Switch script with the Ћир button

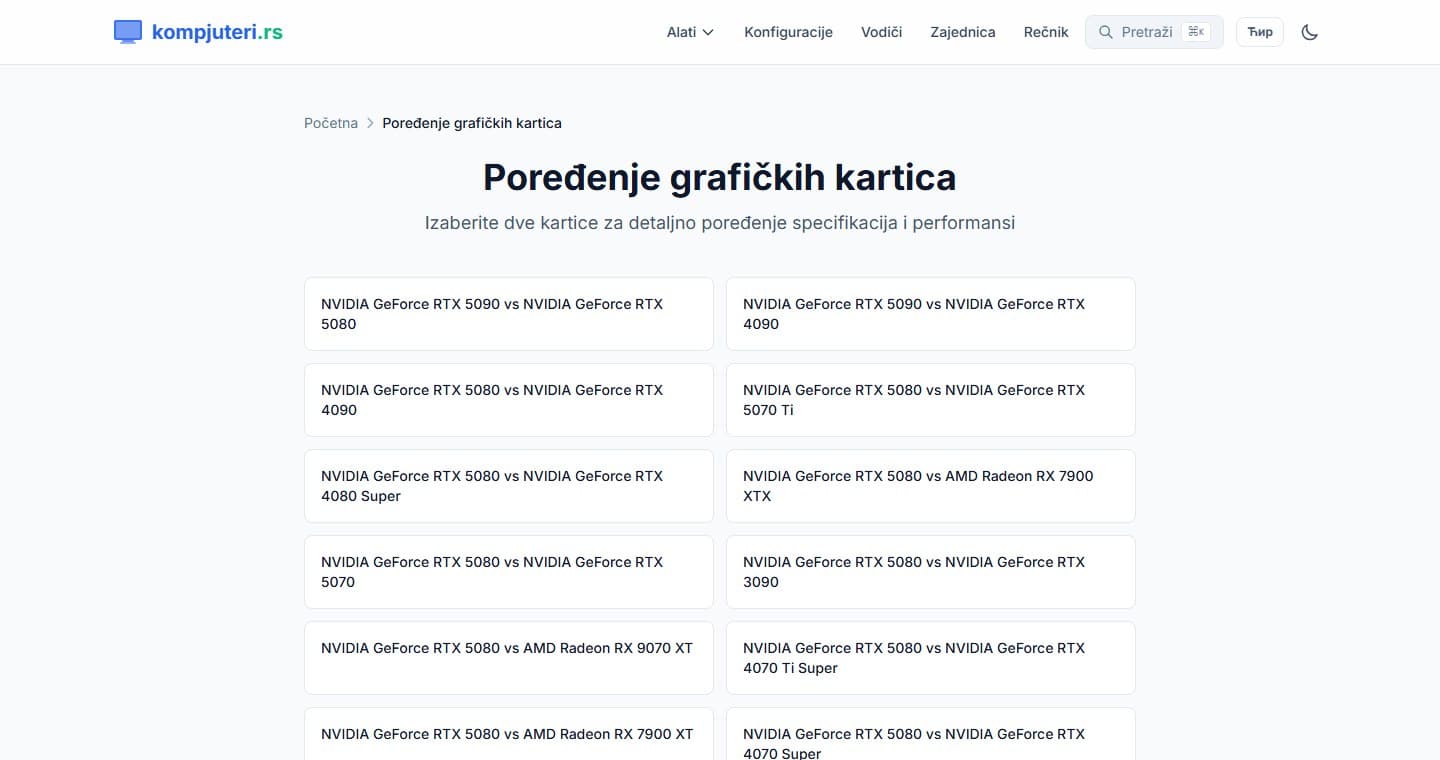(x=1260, y=32)
